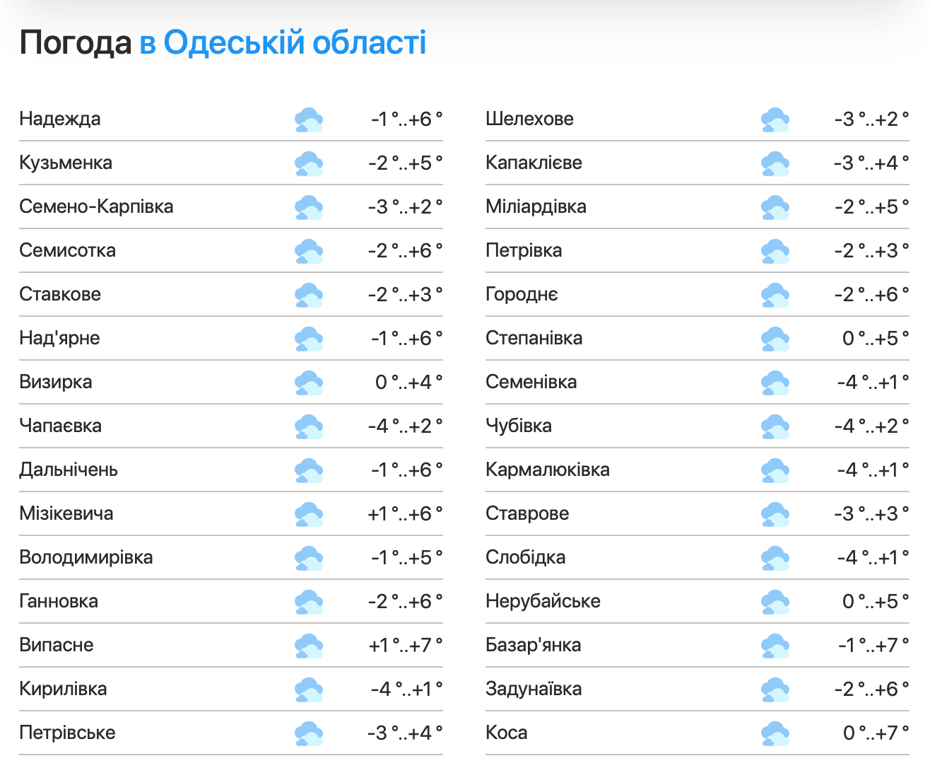This screenshot has width=930, height=768.
Task: Open the Слобідка forecast link
Action: pyautogui.click(x=525, y=558)
